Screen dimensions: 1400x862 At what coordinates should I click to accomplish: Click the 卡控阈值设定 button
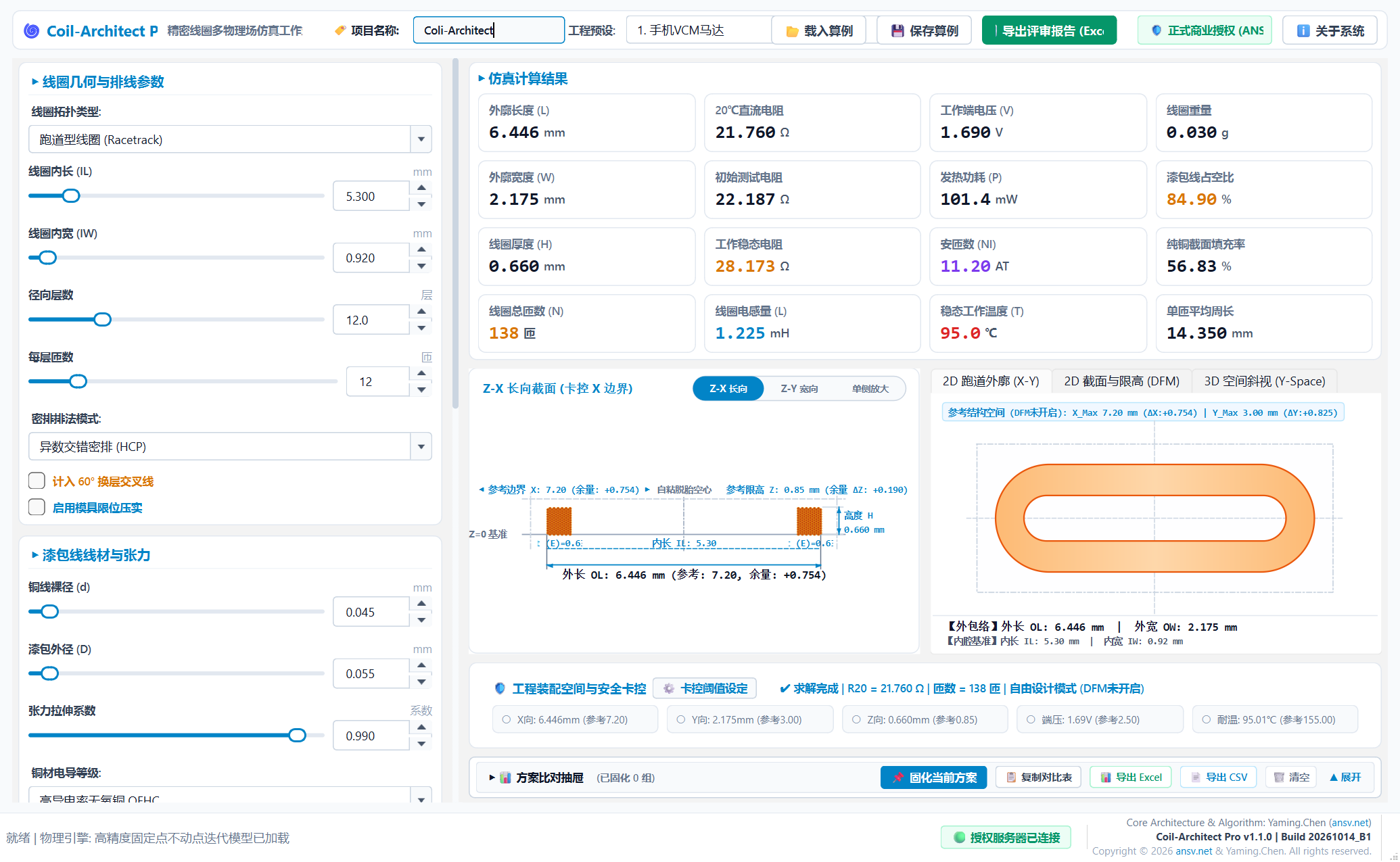coord(704,688)
